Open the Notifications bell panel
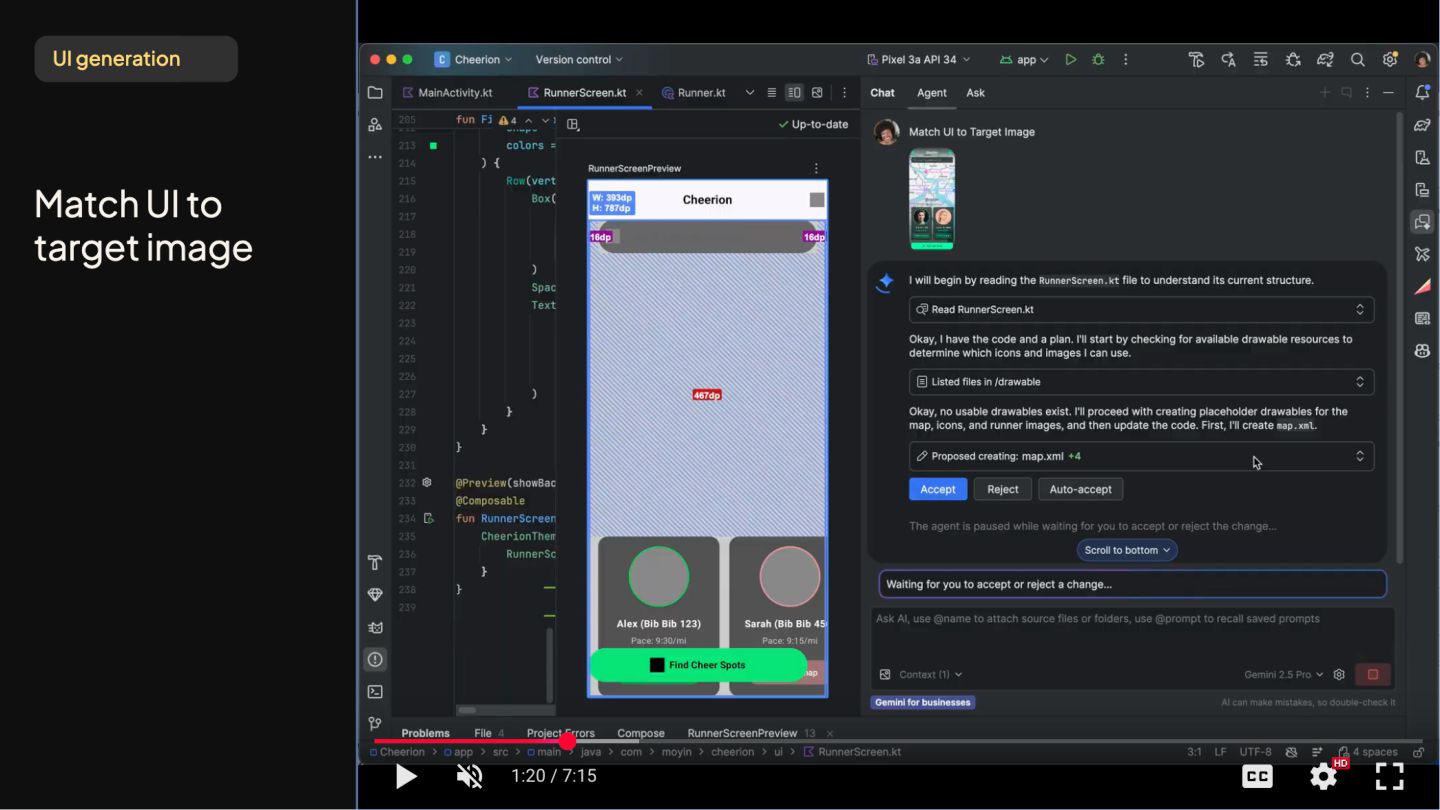Viewport: 1440px width, 810px height. click(1422, 93)
